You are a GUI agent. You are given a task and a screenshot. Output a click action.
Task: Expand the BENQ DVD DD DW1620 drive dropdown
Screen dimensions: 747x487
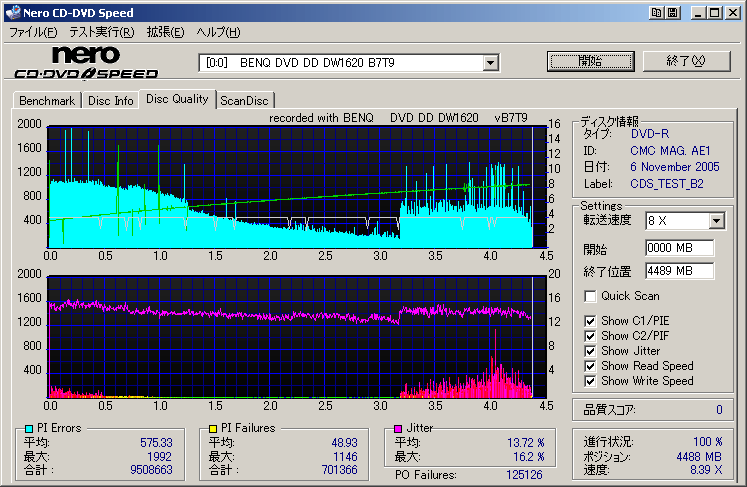pos(491,62)
